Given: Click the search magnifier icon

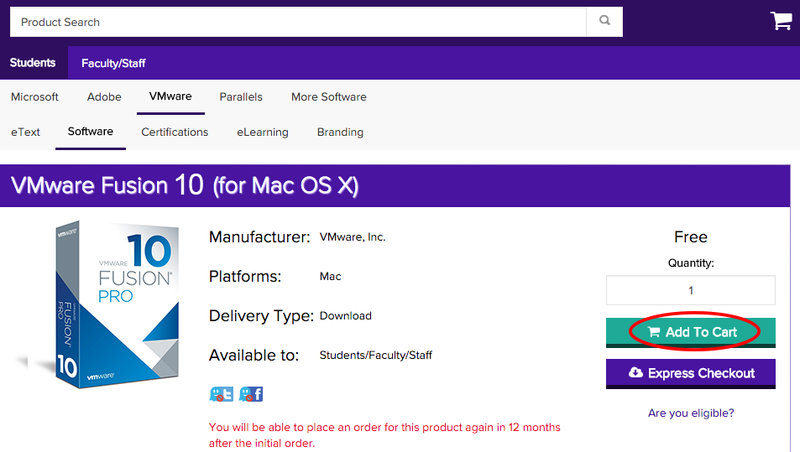Looking at the screenshot, I should click(603, 21).
